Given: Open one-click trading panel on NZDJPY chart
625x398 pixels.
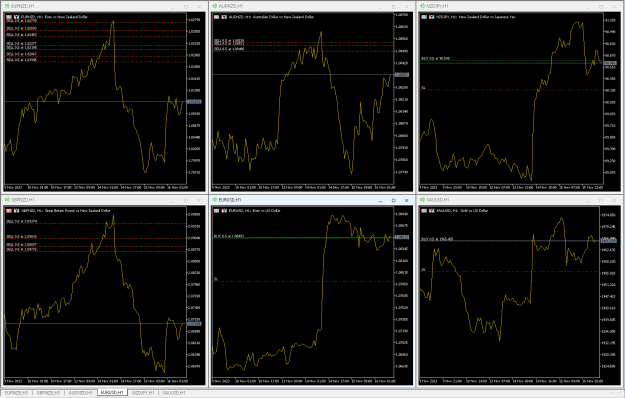Looking at the screenshot, I should [x=424, y=17].
